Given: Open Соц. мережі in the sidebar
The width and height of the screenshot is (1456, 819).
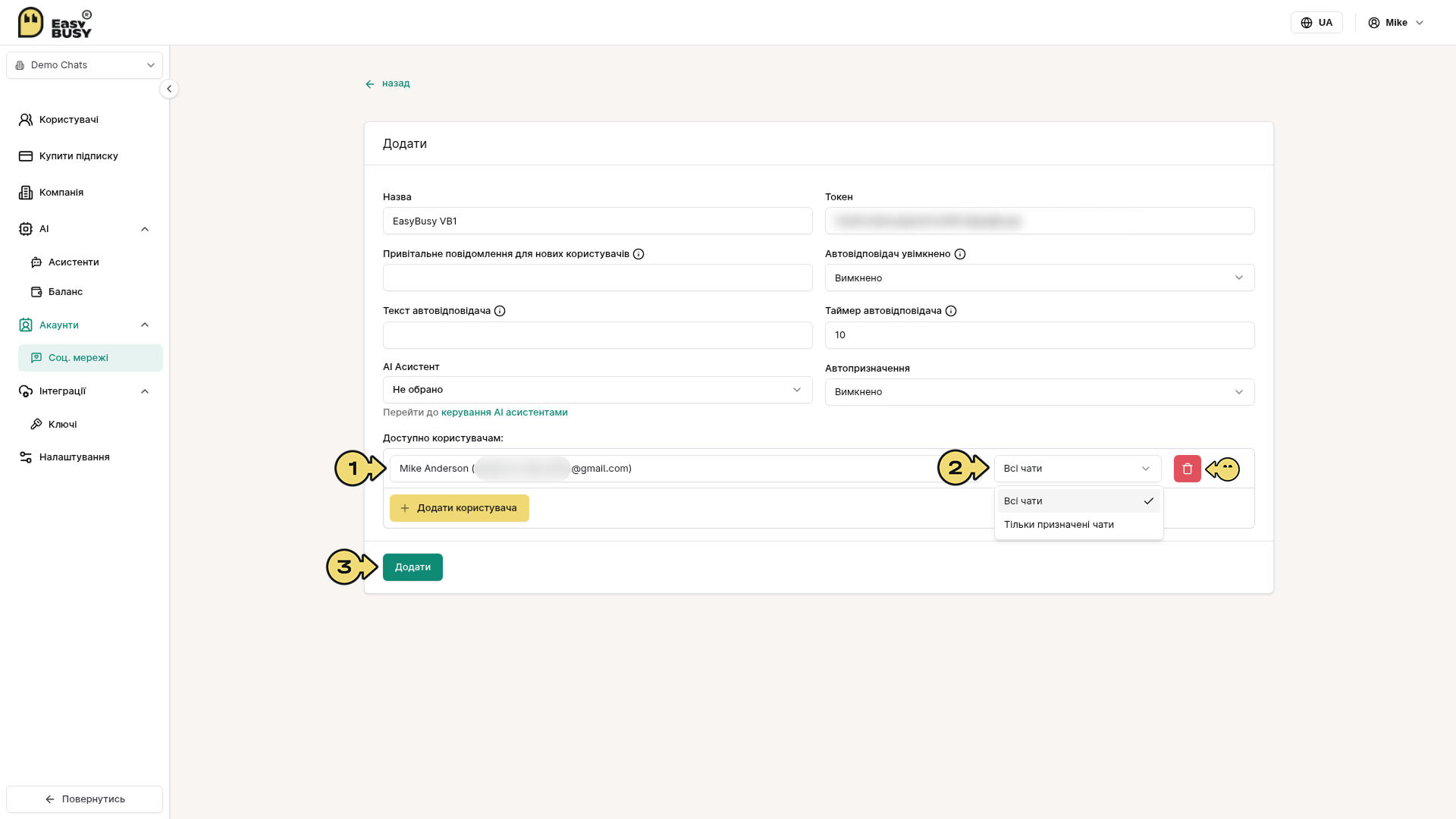Looking at the screenshot, I should [x=90, y=358].
